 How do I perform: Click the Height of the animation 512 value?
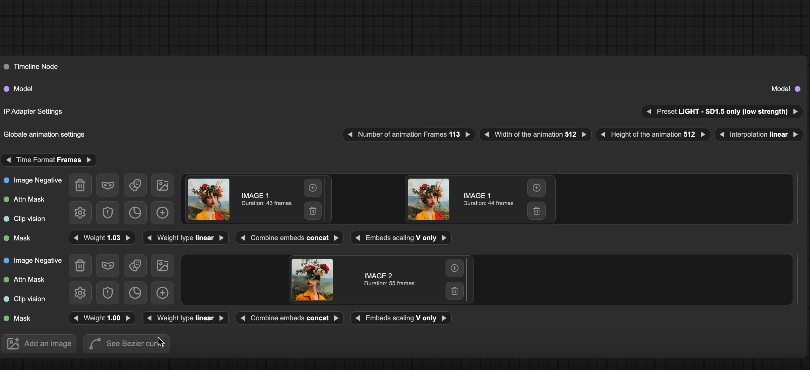tap(689, 134)
